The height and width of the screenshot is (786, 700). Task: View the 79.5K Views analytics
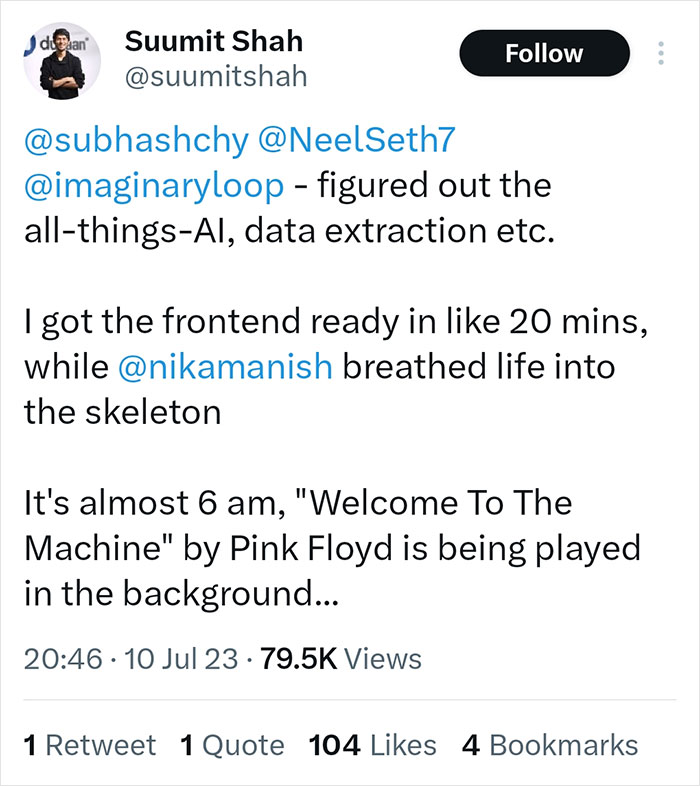(340, 659)
